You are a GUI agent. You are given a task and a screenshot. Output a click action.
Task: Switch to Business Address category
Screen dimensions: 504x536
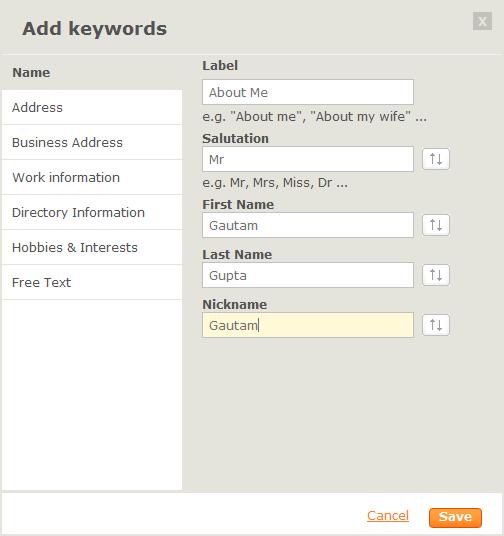[92, 142]
